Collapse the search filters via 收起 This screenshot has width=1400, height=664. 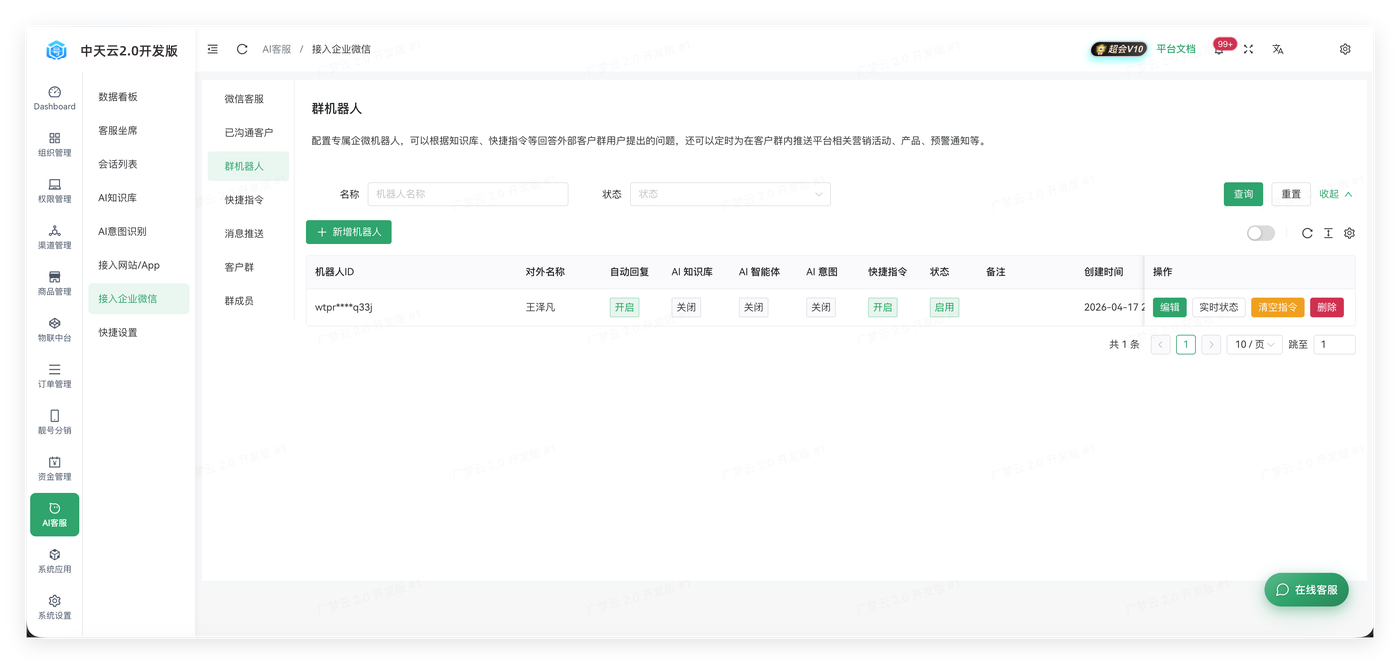coord(1336,194)
